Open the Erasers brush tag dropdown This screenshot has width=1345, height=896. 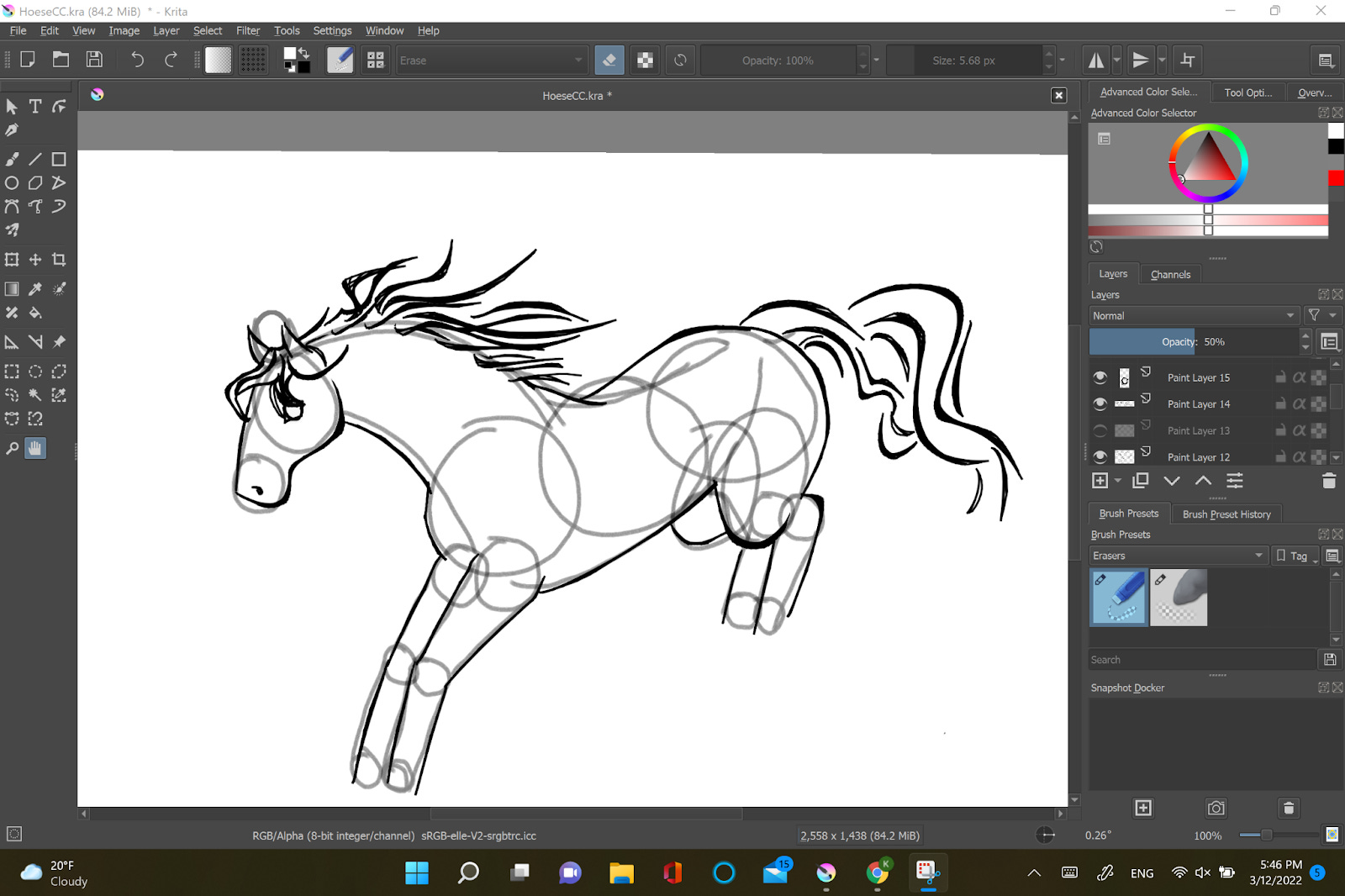pyautogui.click(x=1178, y=556)
